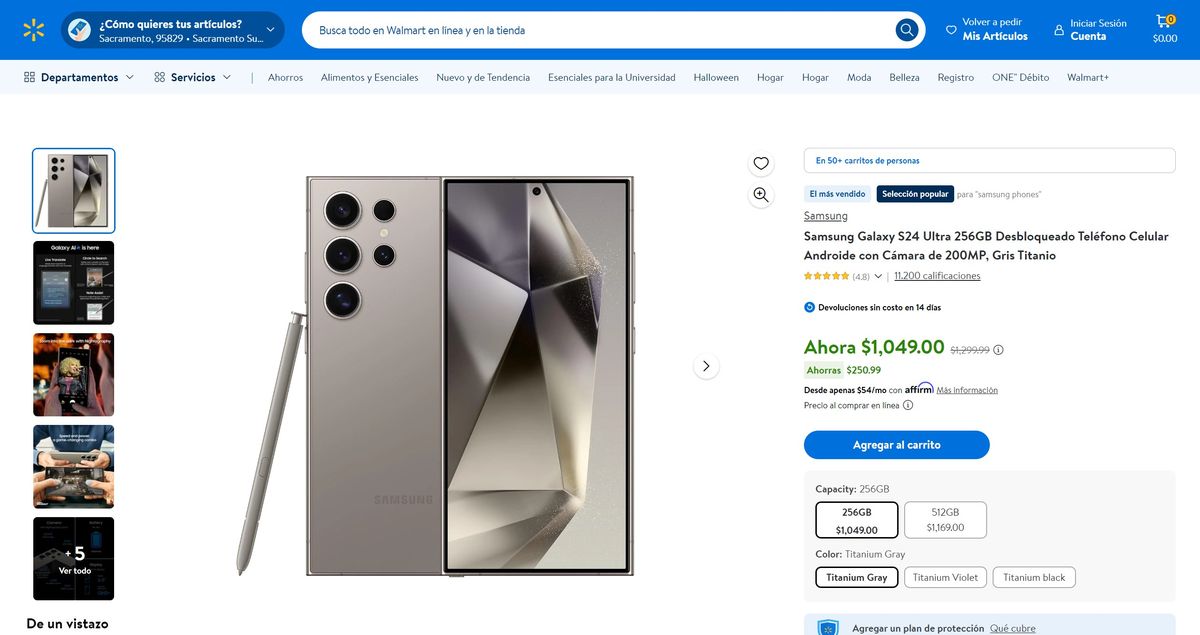Go to the Belleza section
Viewport: 1200px width, 635px height.
click(904, 77)
